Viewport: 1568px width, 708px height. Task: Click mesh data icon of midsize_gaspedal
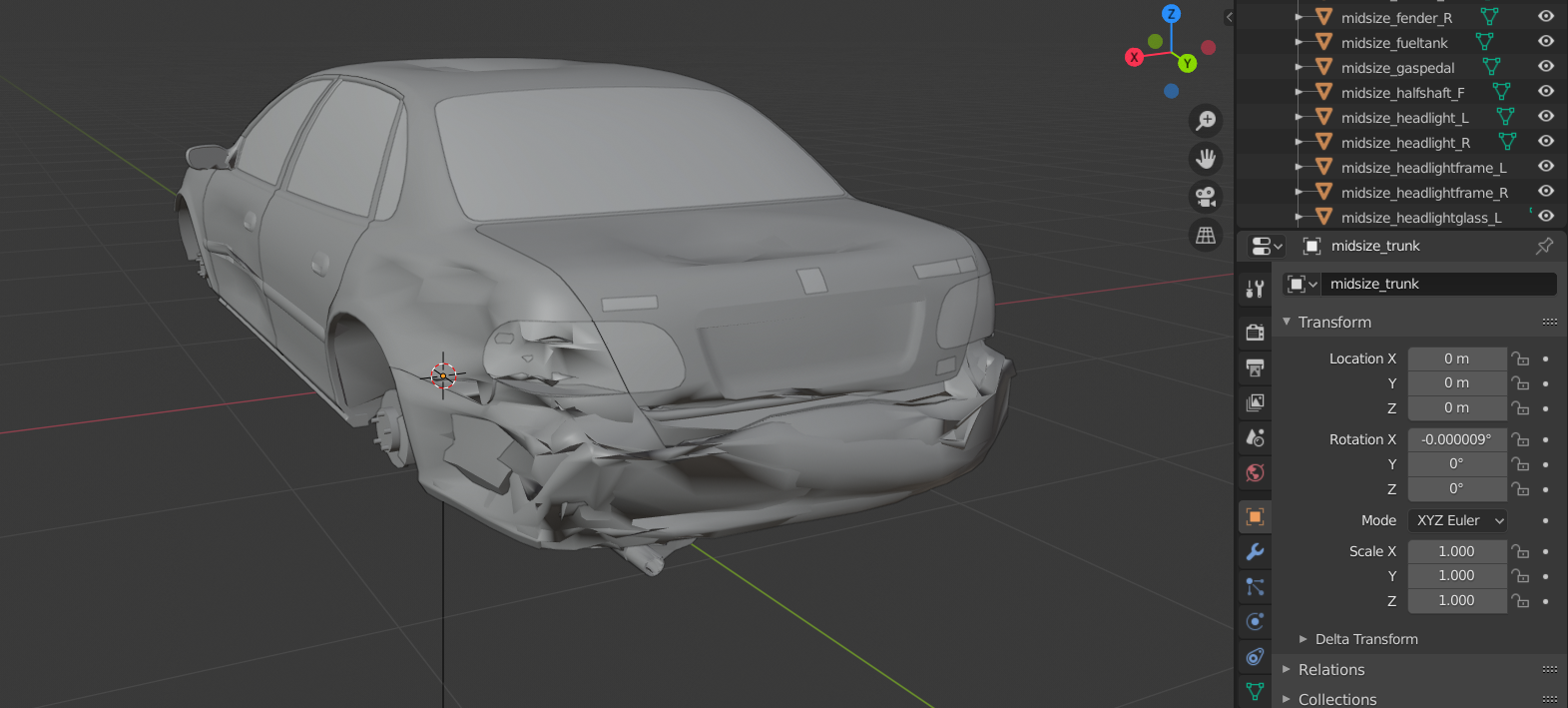1491,67
